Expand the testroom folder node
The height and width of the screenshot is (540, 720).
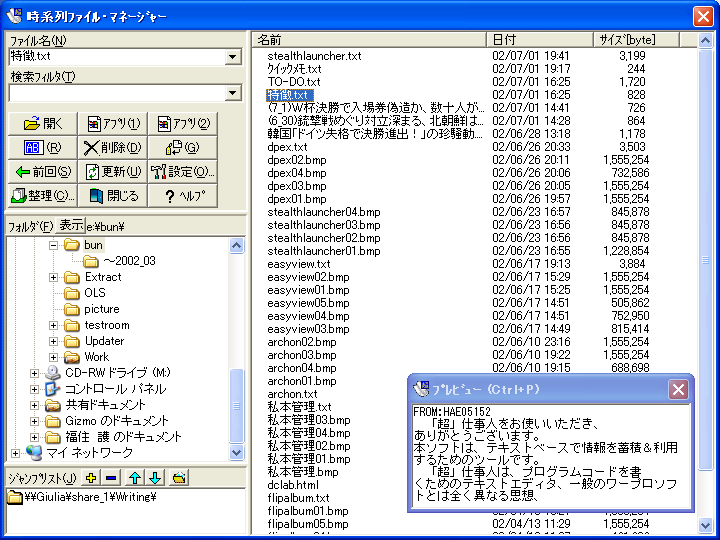pos(53,326)
